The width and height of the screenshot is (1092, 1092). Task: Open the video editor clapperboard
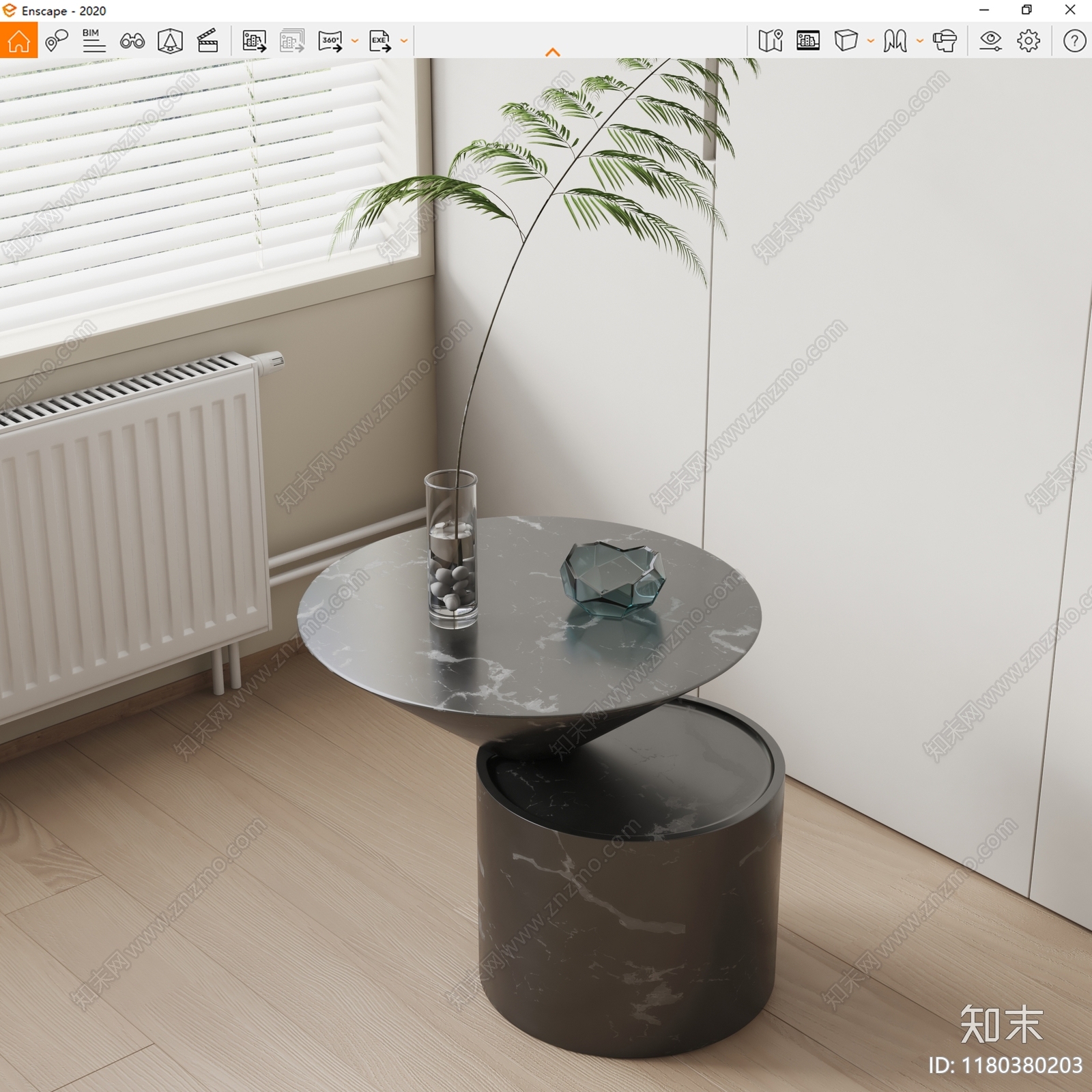tap(207, 41)
